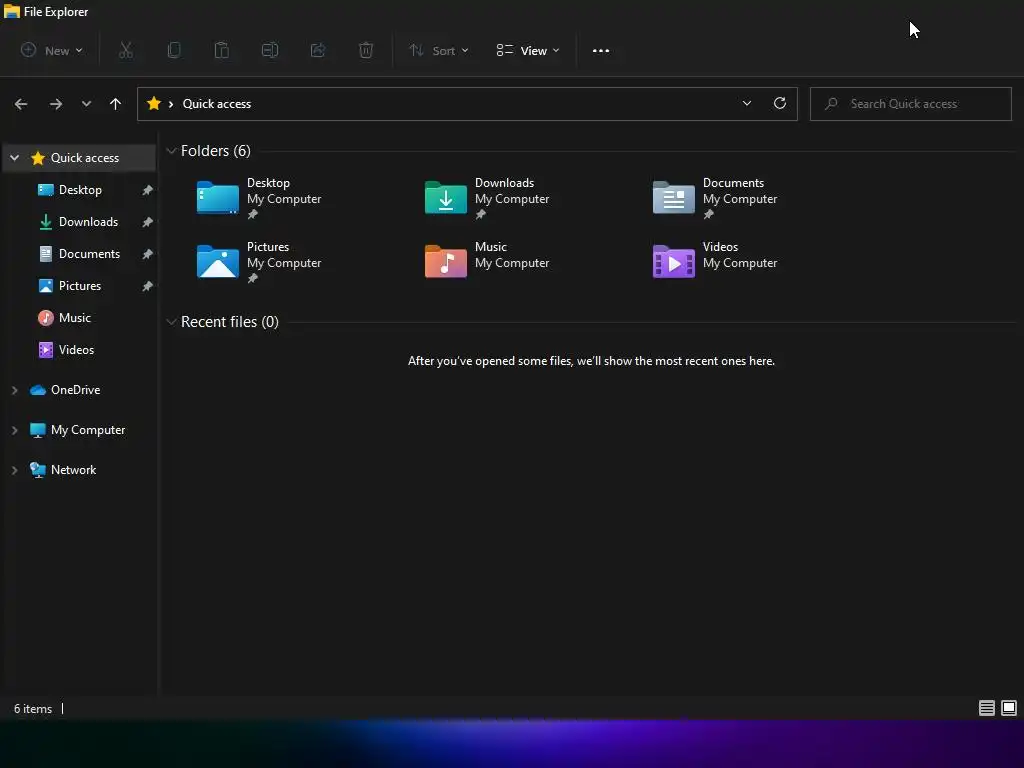
Task: Click pin icon next to sidebar Desktop
Action: click(x=148, y=190)
